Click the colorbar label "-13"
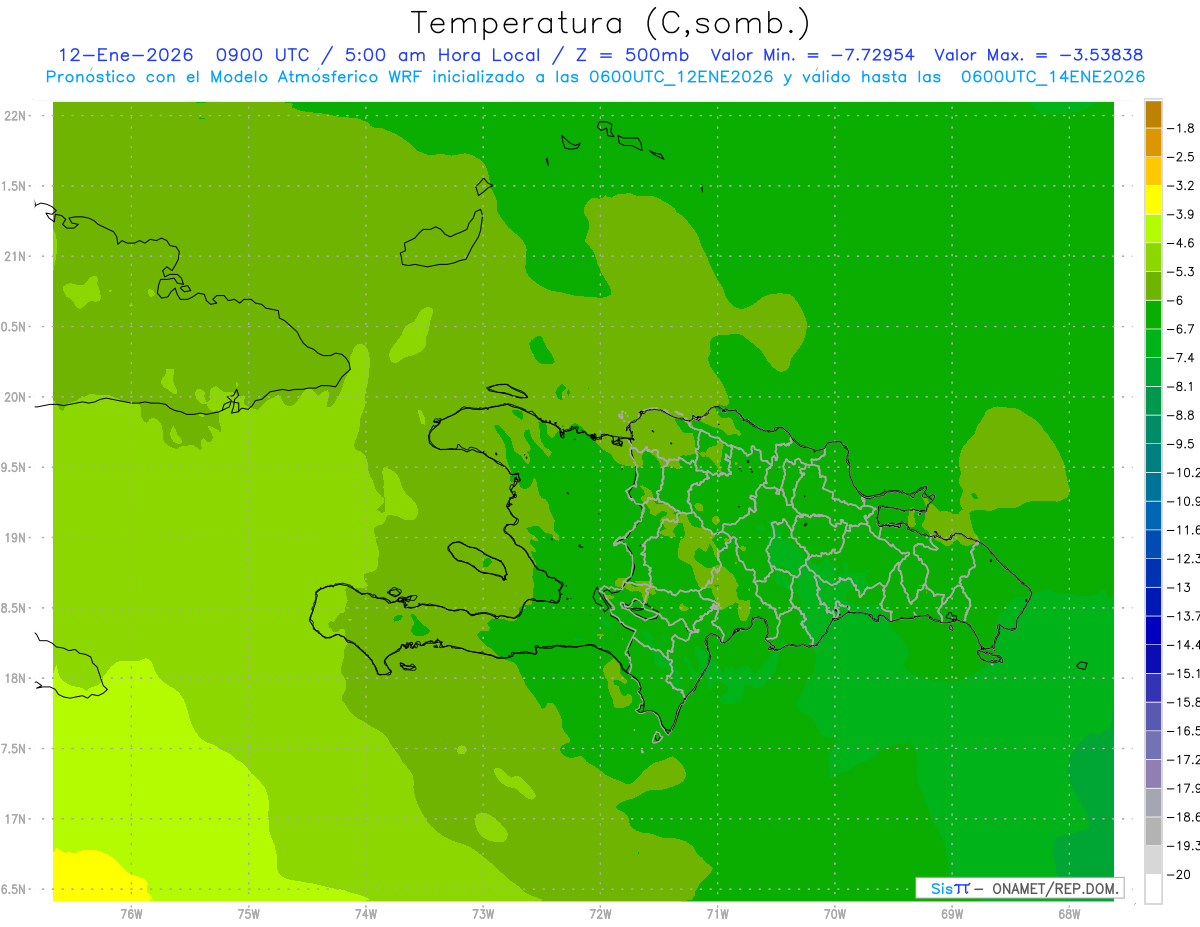Viewport: 1200px width, 927px height. pos(1180,587)
